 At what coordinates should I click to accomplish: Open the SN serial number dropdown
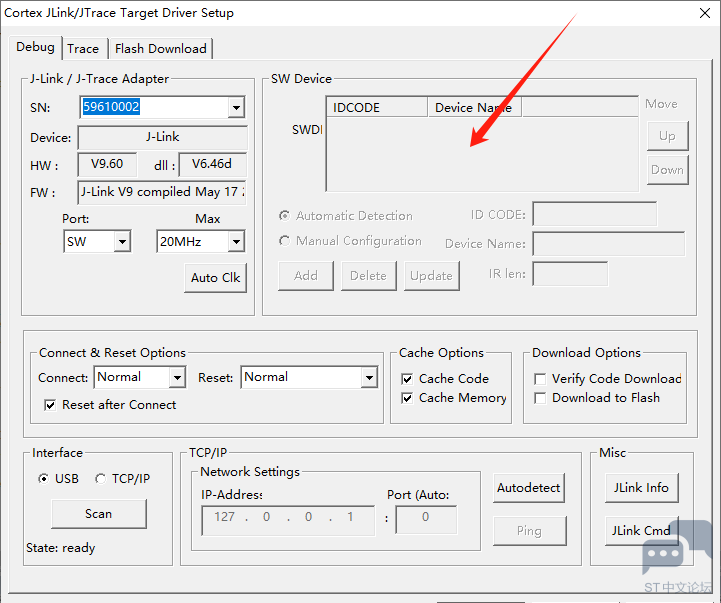236,108
